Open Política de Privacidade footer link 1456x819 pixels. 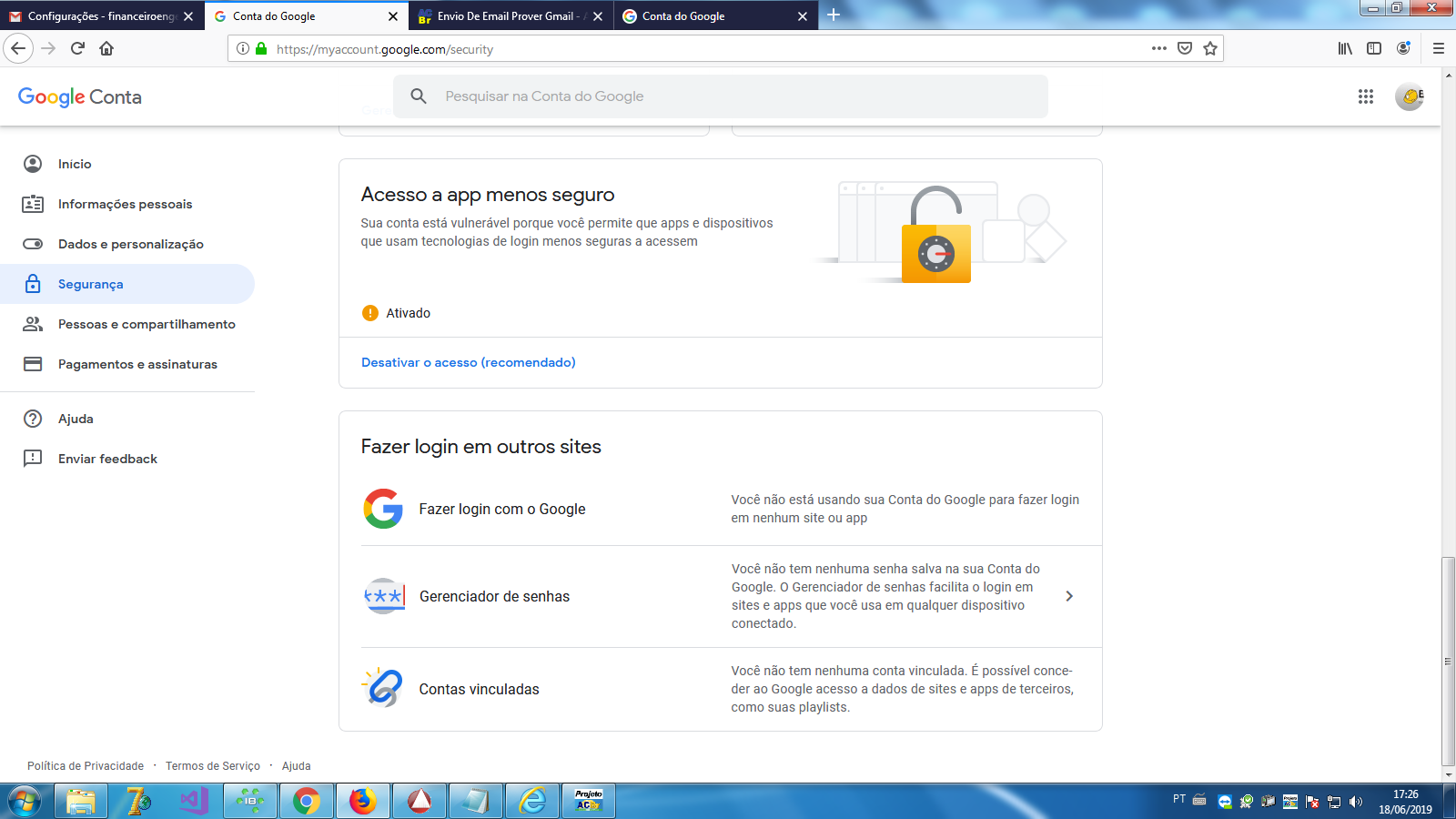[x=86, y=766]
